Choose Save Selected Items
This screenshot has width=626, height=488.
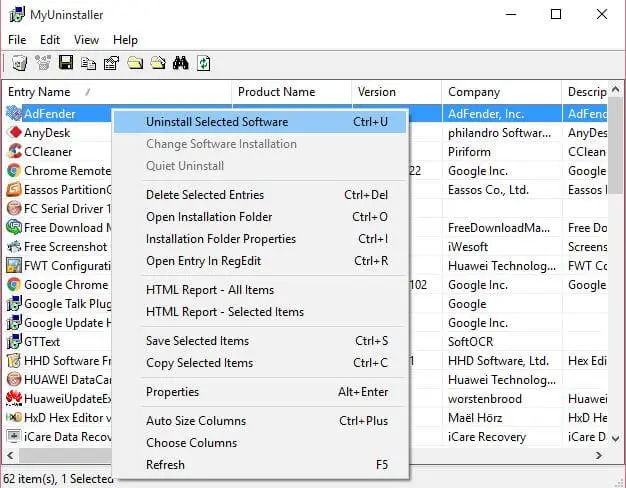(260, 341)
